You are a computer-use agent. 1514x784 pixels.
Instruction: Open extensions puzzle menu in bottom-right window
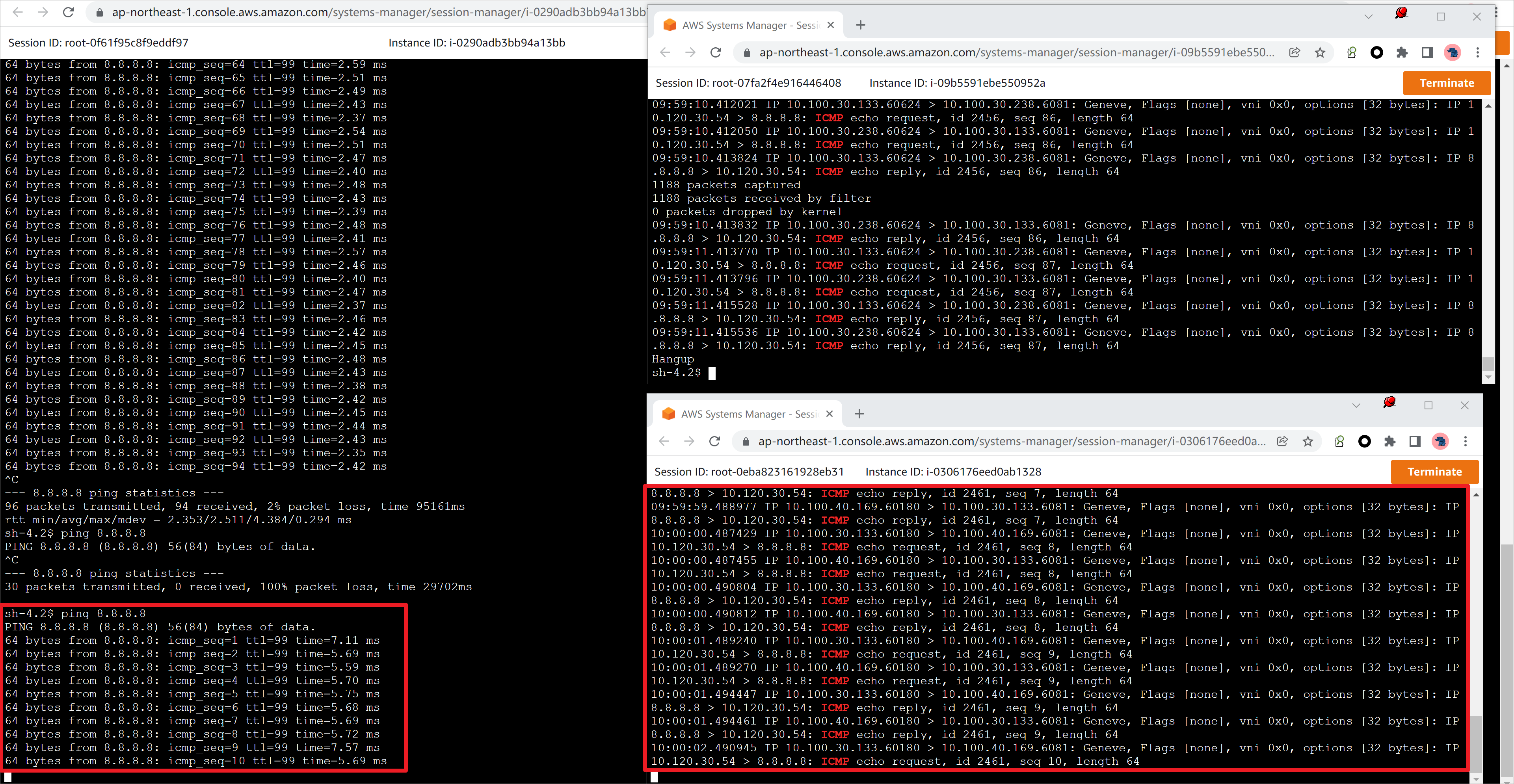coord(1389,441)
